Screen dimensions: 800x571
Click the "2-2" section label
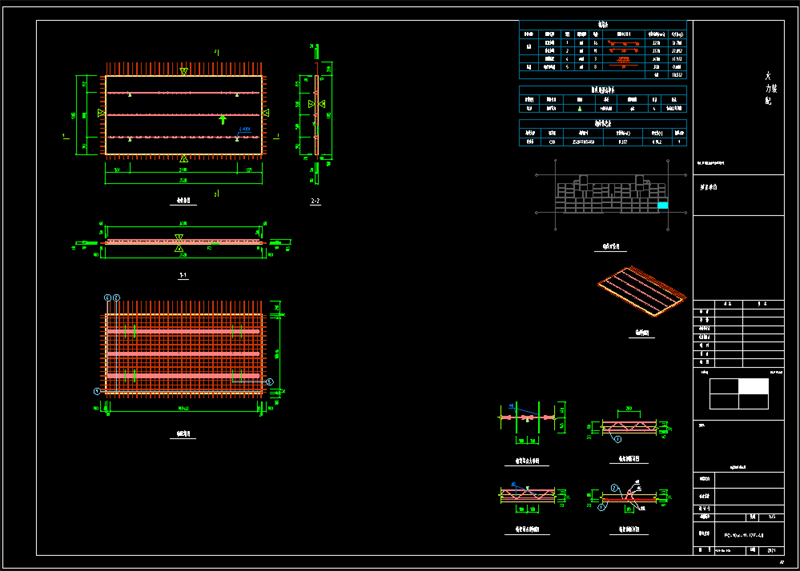pos(315,202)
